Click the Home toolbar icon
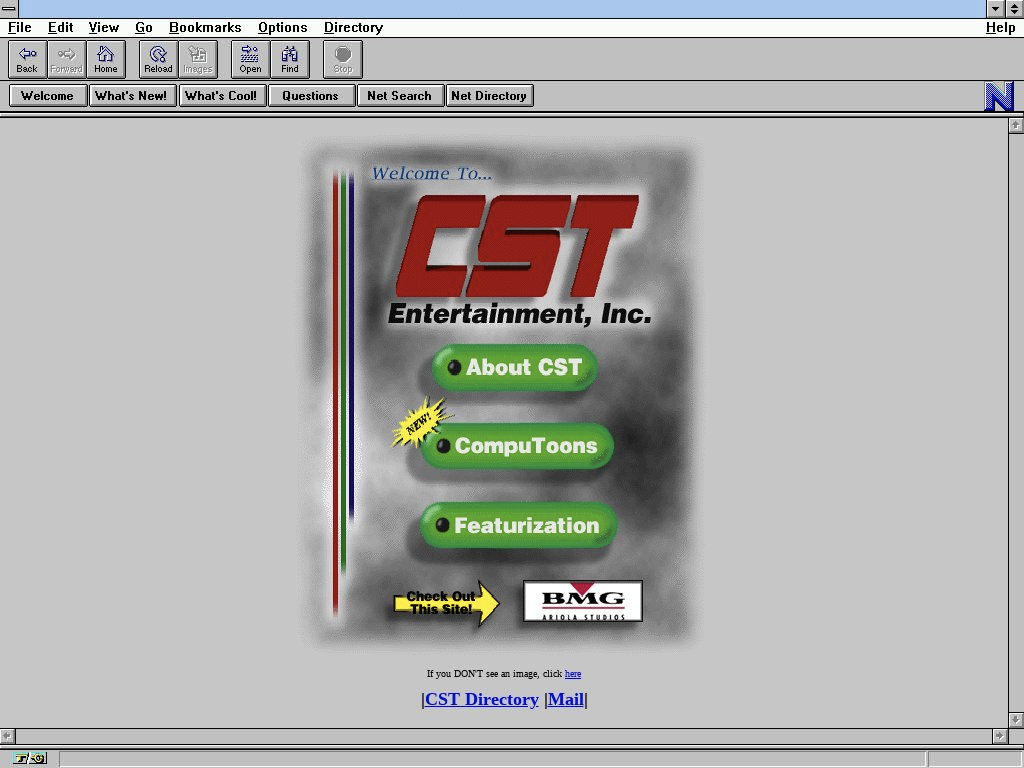 [106, 59]
